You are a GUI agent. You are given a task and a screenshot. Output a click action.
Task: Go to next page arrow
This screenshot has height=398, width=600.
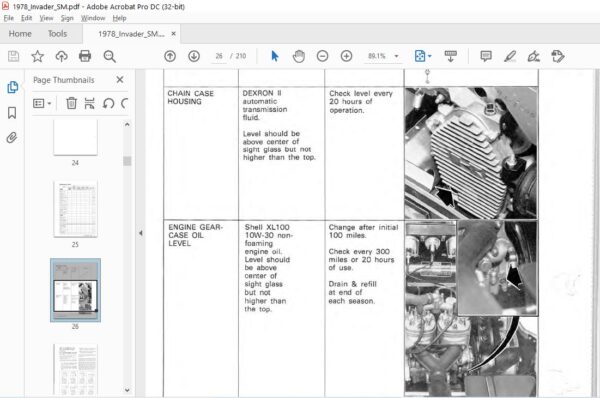pyautogui.click(x=194, y=56)
